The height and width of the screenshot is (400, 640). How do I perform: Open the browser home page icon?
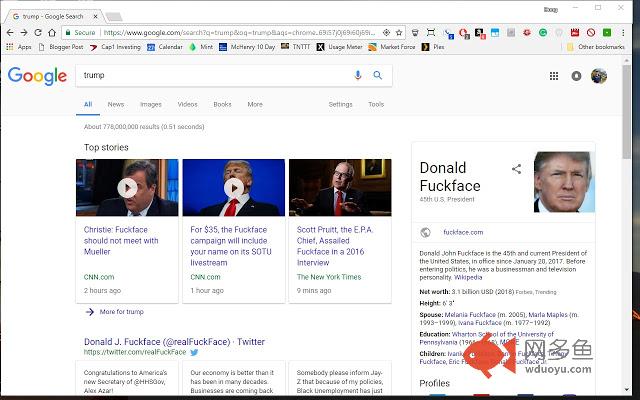pyautogui.click(x=52, y=32)
